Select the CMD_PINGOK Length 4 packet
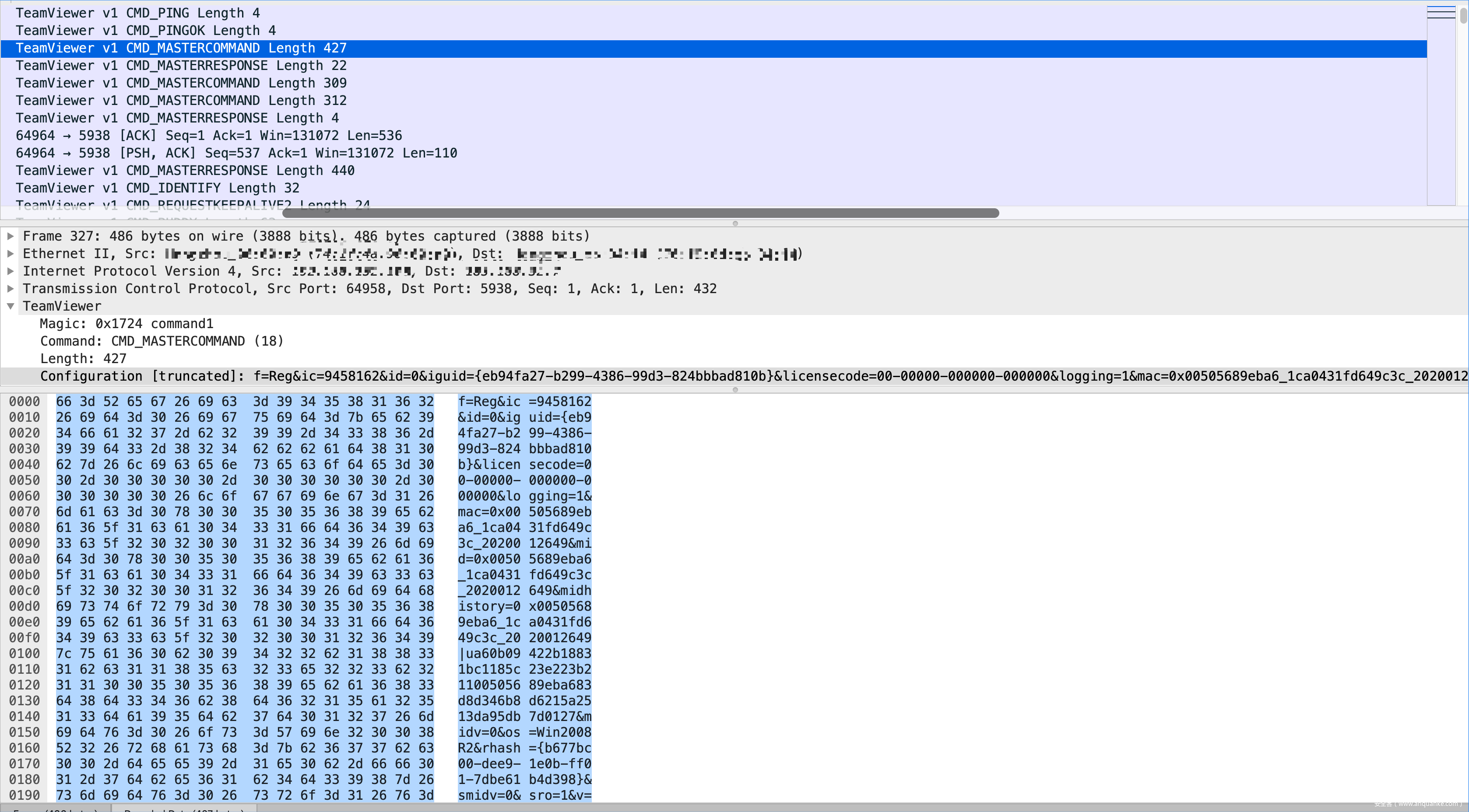This screenshot has height=812, width=1469. (145, 31)
